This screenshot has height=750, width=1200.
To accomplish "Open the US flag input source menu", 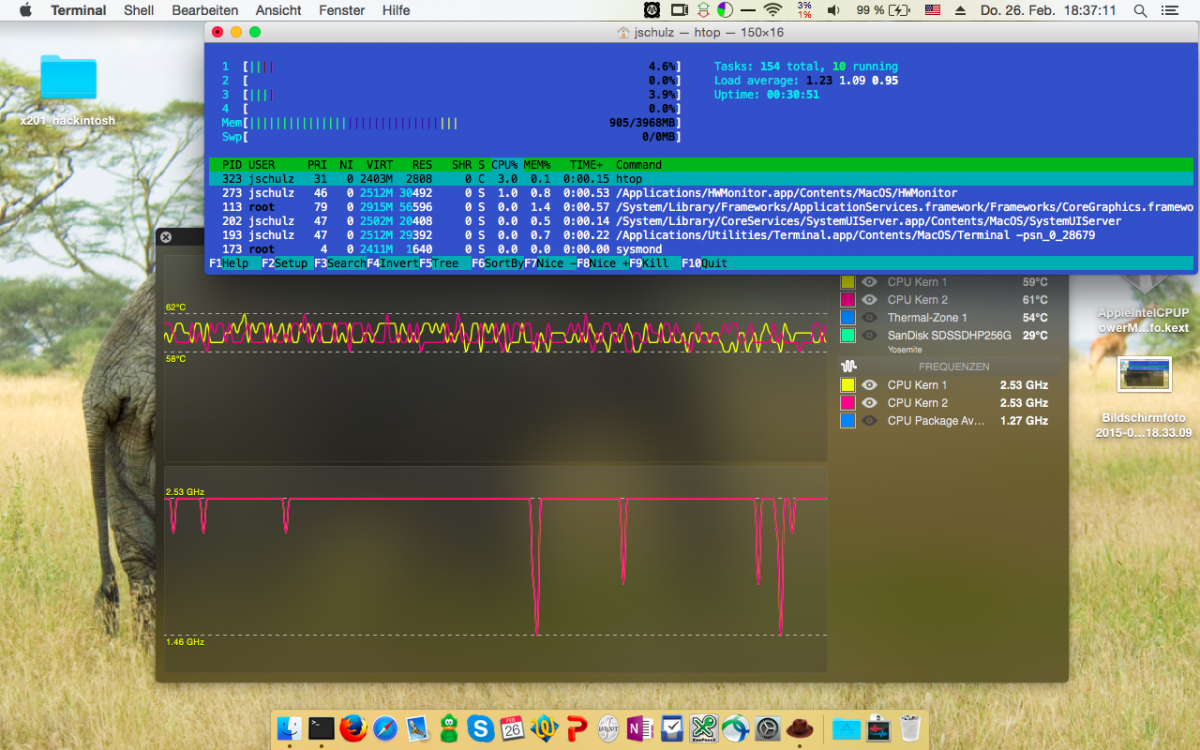I will click(x=932, y=10).
